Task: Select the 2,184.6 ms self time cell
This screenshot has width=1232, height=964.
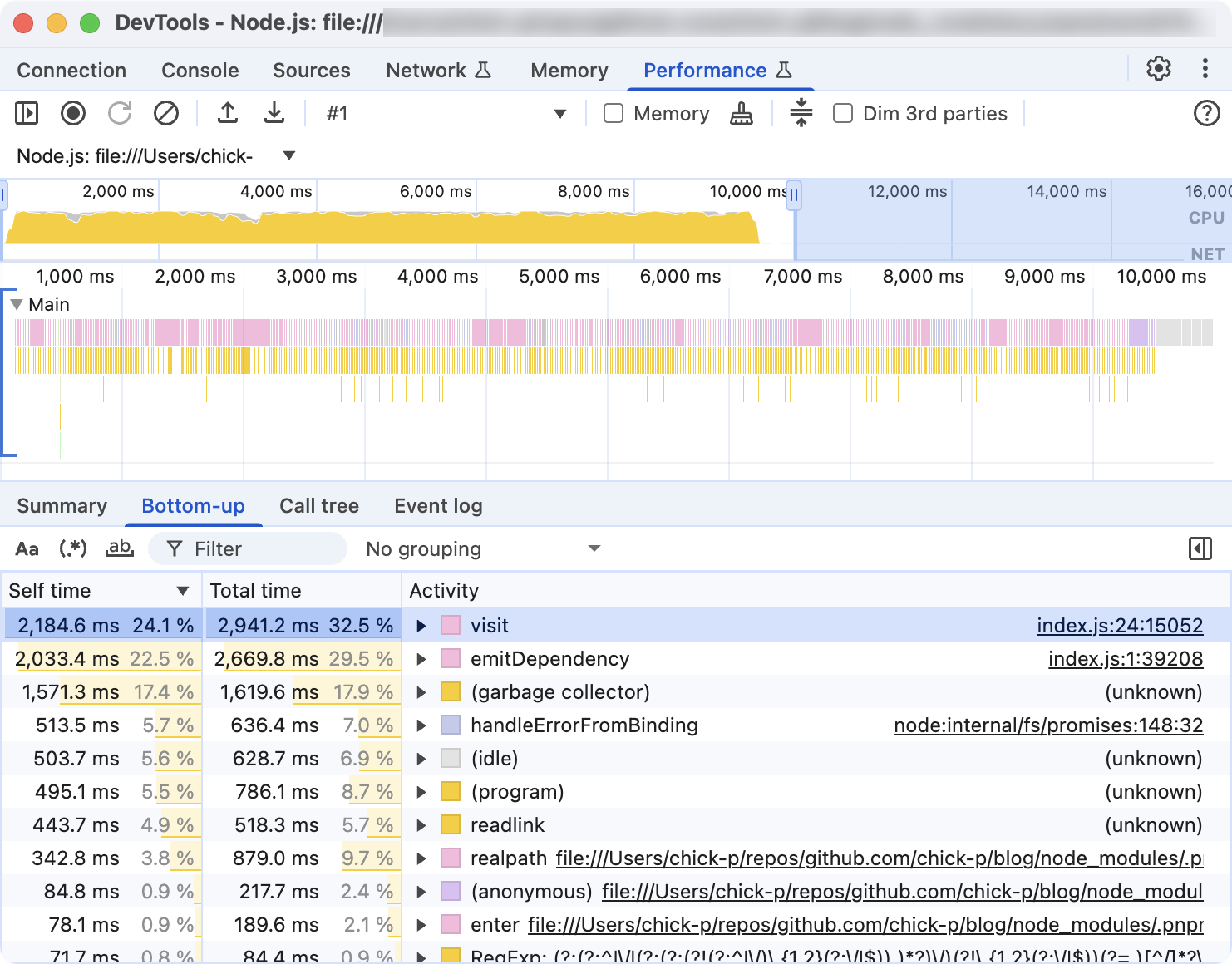Action: click(103, 626)
